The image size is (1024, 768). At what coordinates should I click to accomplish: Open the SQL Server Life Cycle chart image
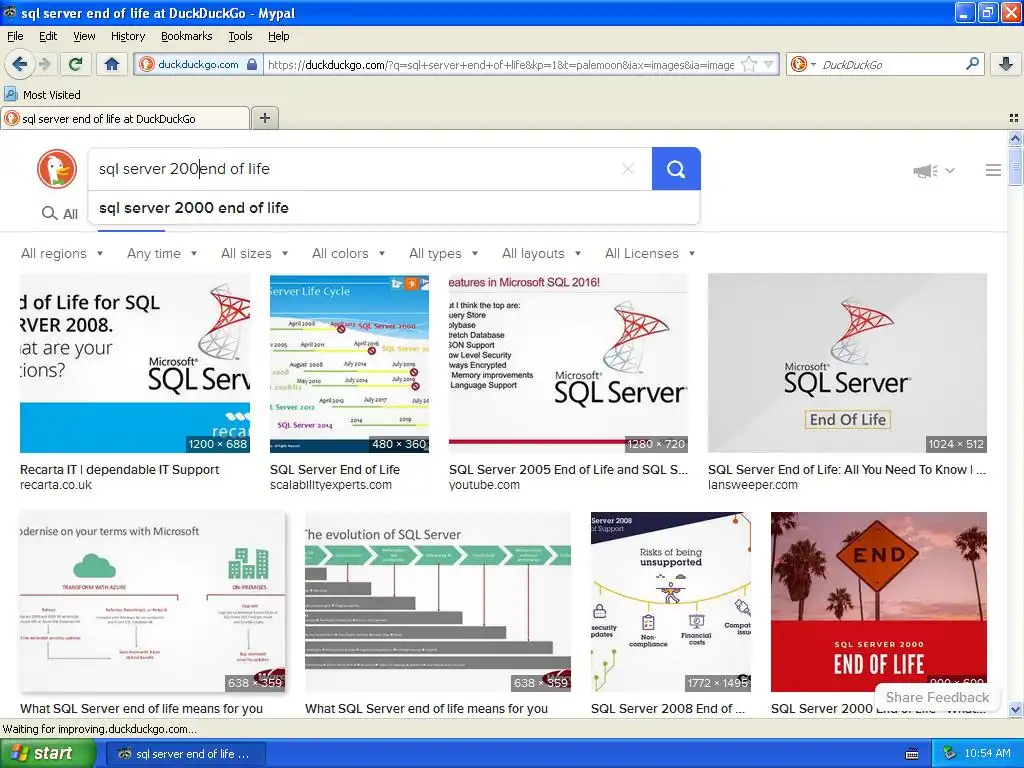[349, 363]
